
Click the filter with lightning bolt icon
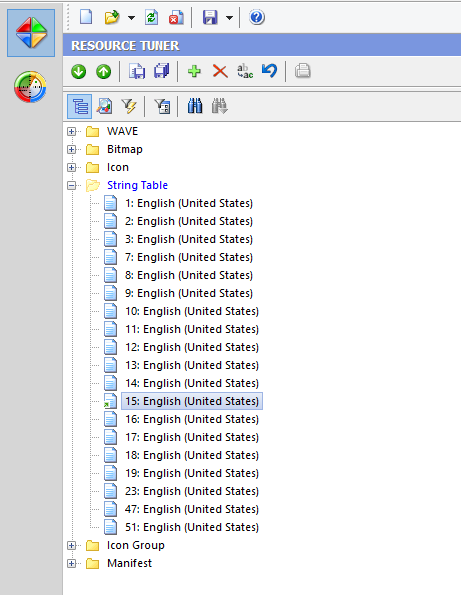(129, 106)
